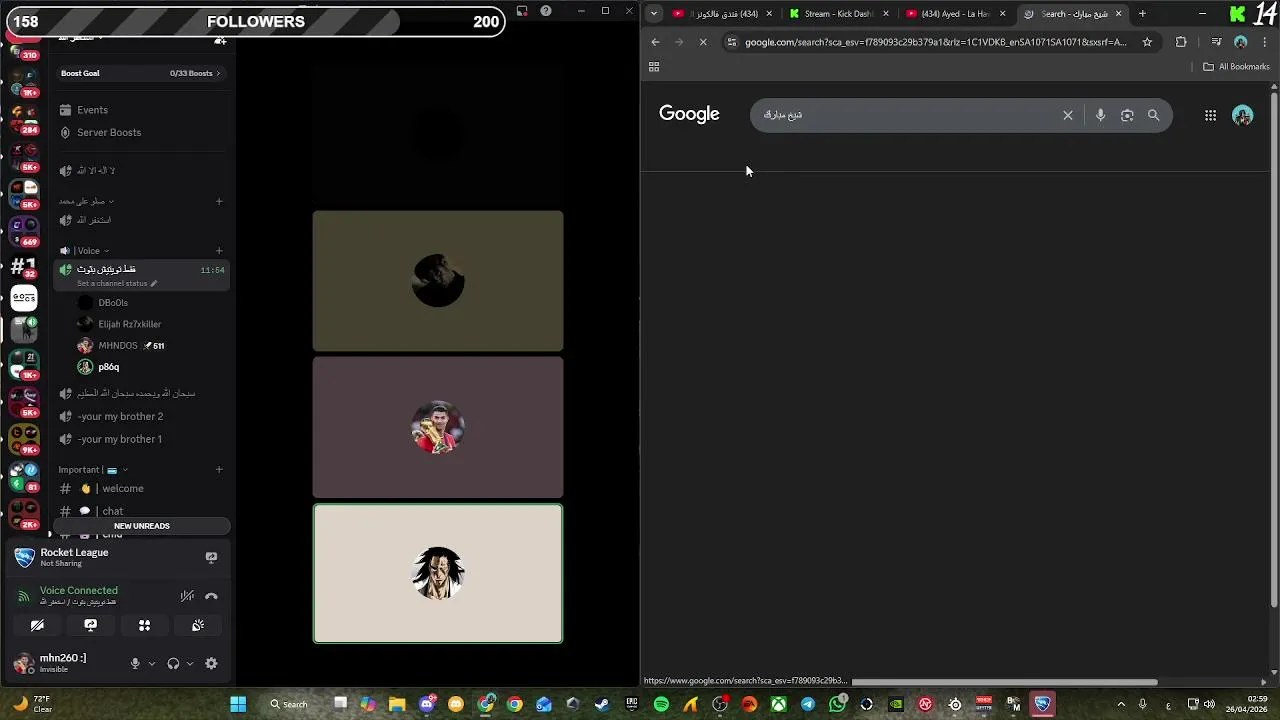Open Discord Activities launcher icon
1280x720 pixels.
[x=144, y=625]
